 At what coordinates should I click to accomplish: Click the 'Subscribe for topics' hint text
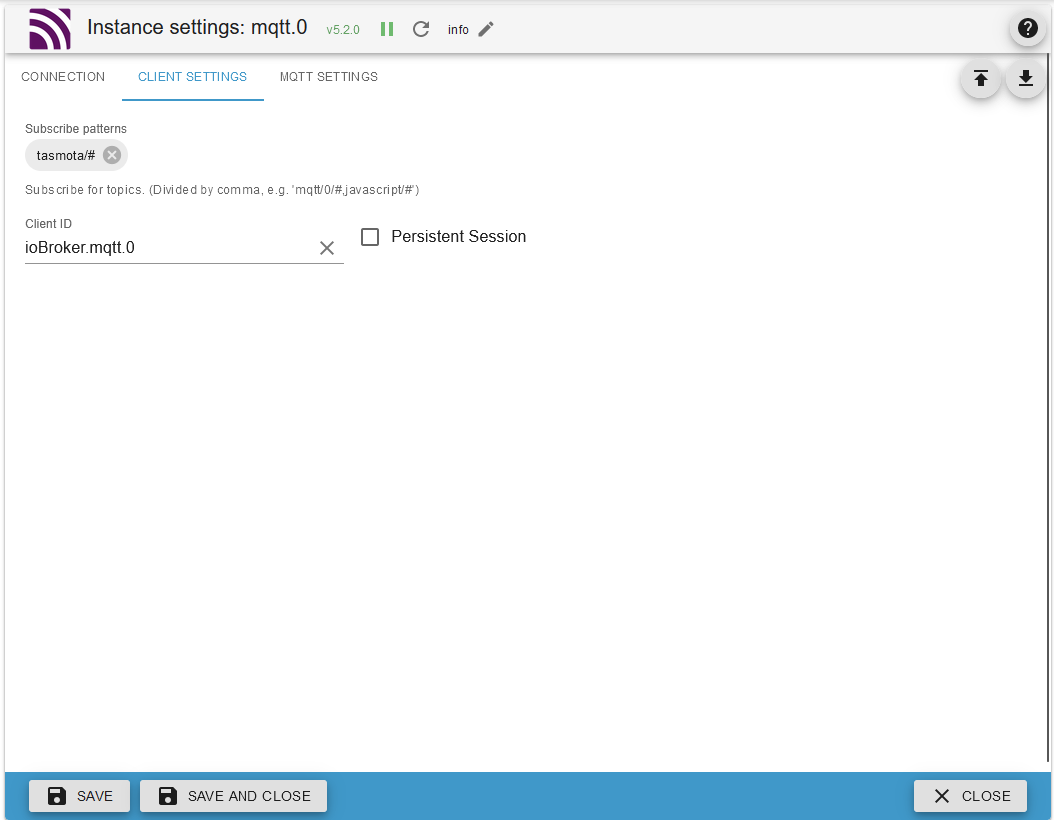[x=222, y=190]
